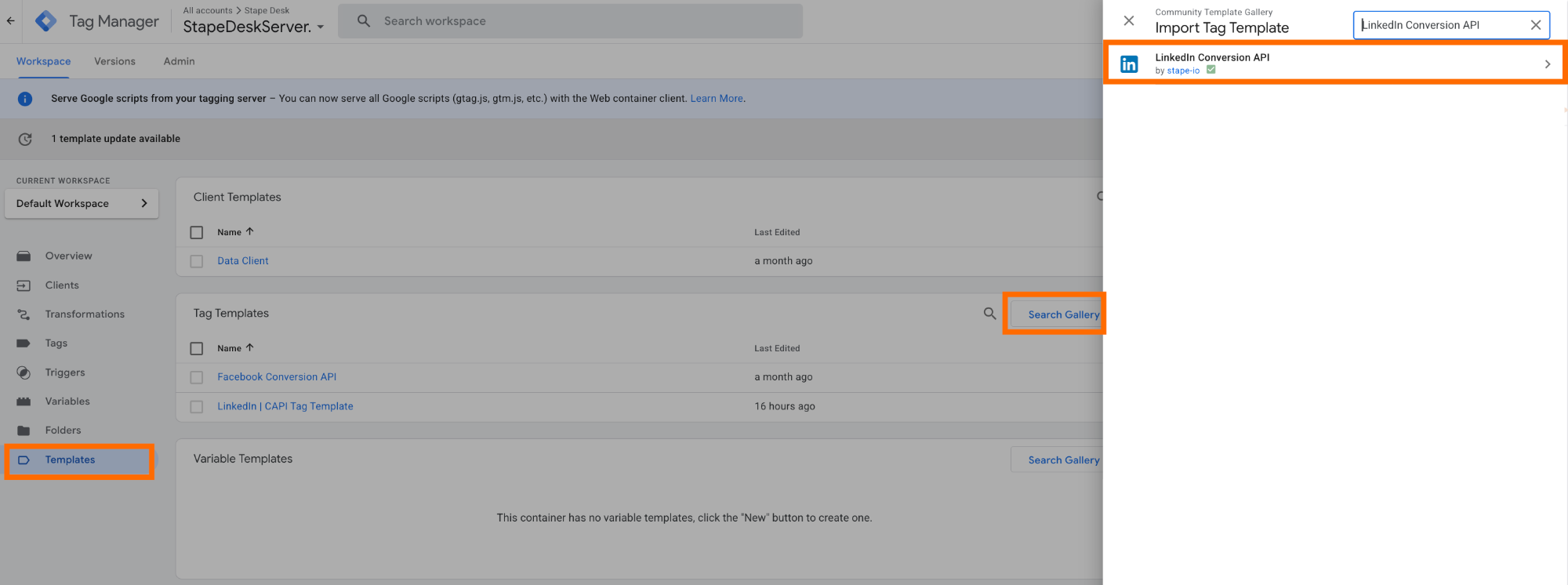The width and height of the screenshot is (1568, 585).
Task: Click the LinkedIn logo in gallery result
Action: click(1129, 64)
